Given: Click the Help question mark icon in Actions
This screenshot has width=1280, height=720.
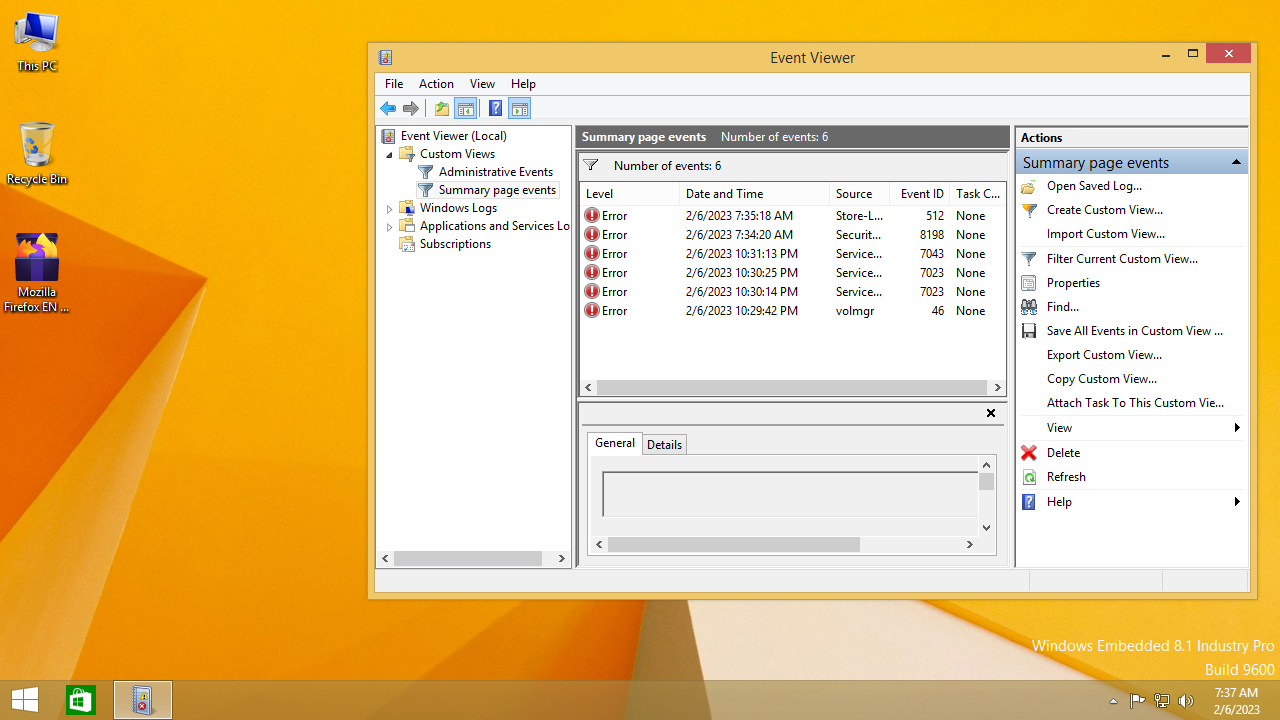Looking at the screenshot, I should (x=1028, y=502).
